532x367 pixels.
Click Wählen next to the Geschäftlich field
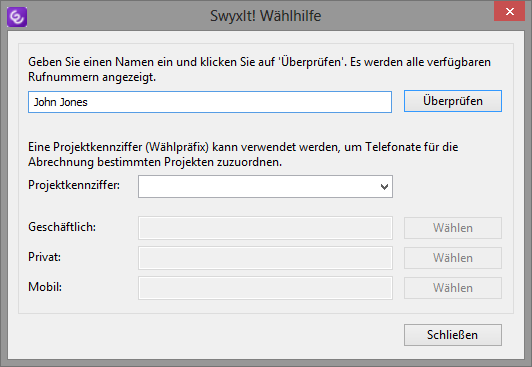point(453,228)
